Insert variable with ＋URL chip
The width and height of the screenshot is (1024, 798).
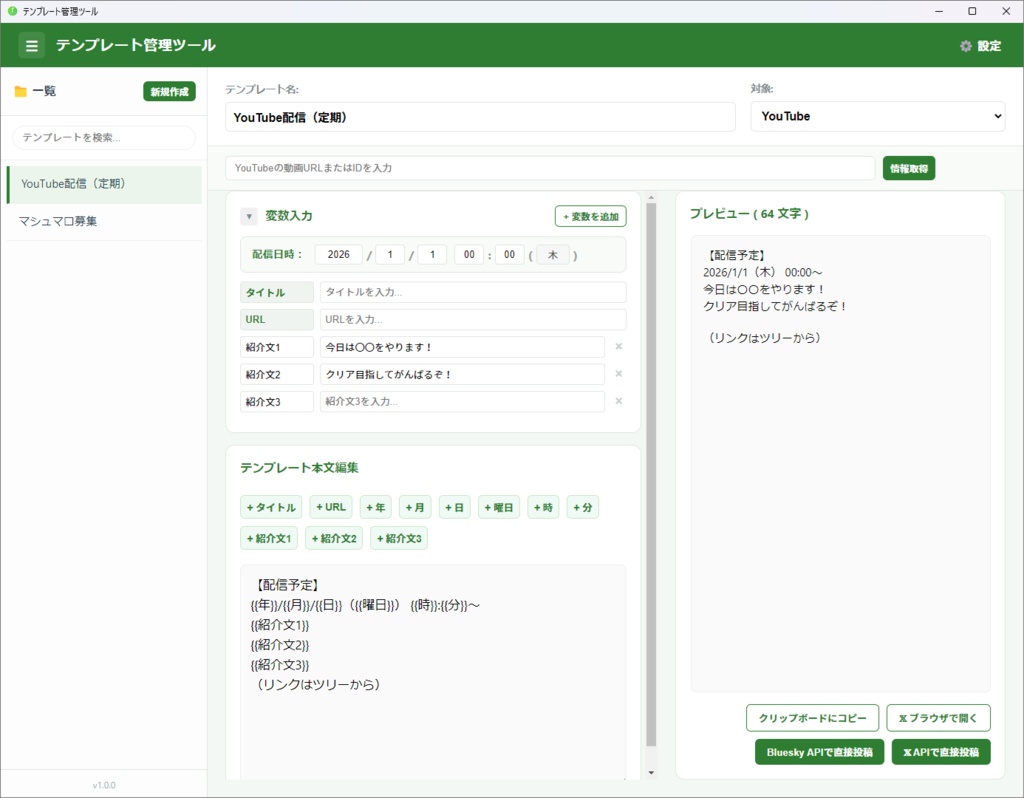coord(331,507)
